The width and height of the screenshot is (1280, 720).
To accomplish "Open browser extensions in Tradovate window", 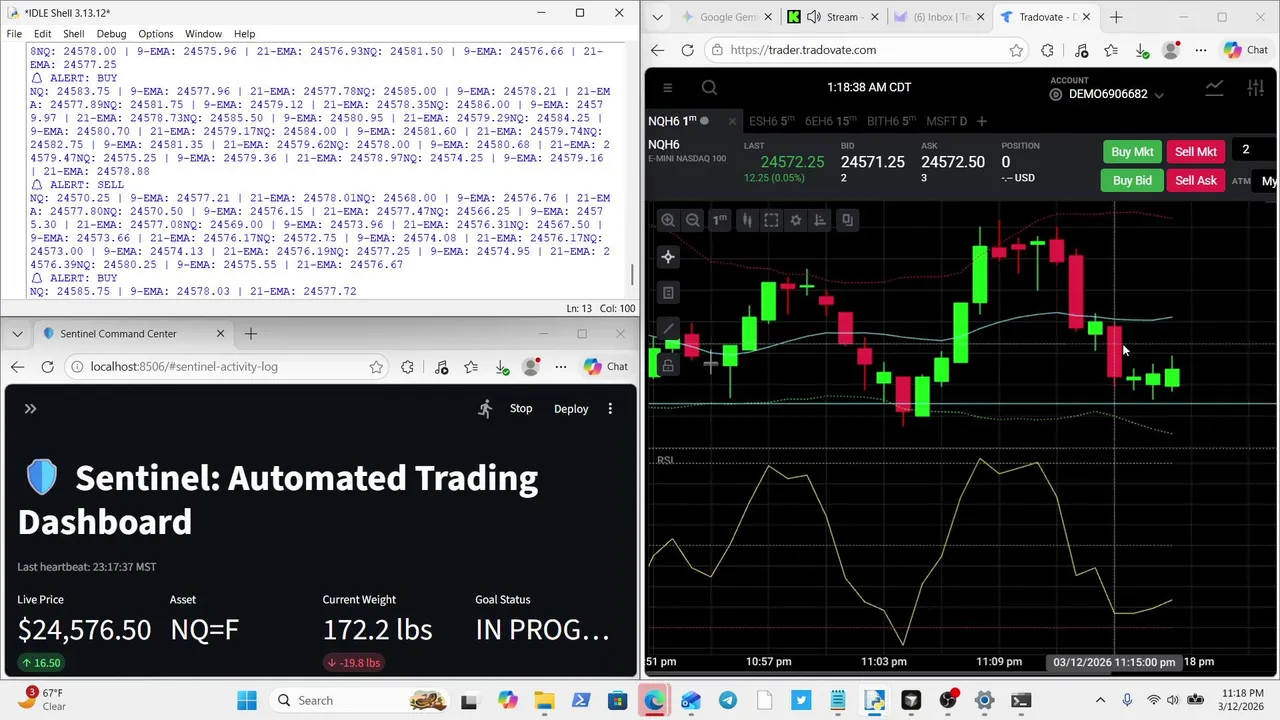I will tap(1047, 50).
